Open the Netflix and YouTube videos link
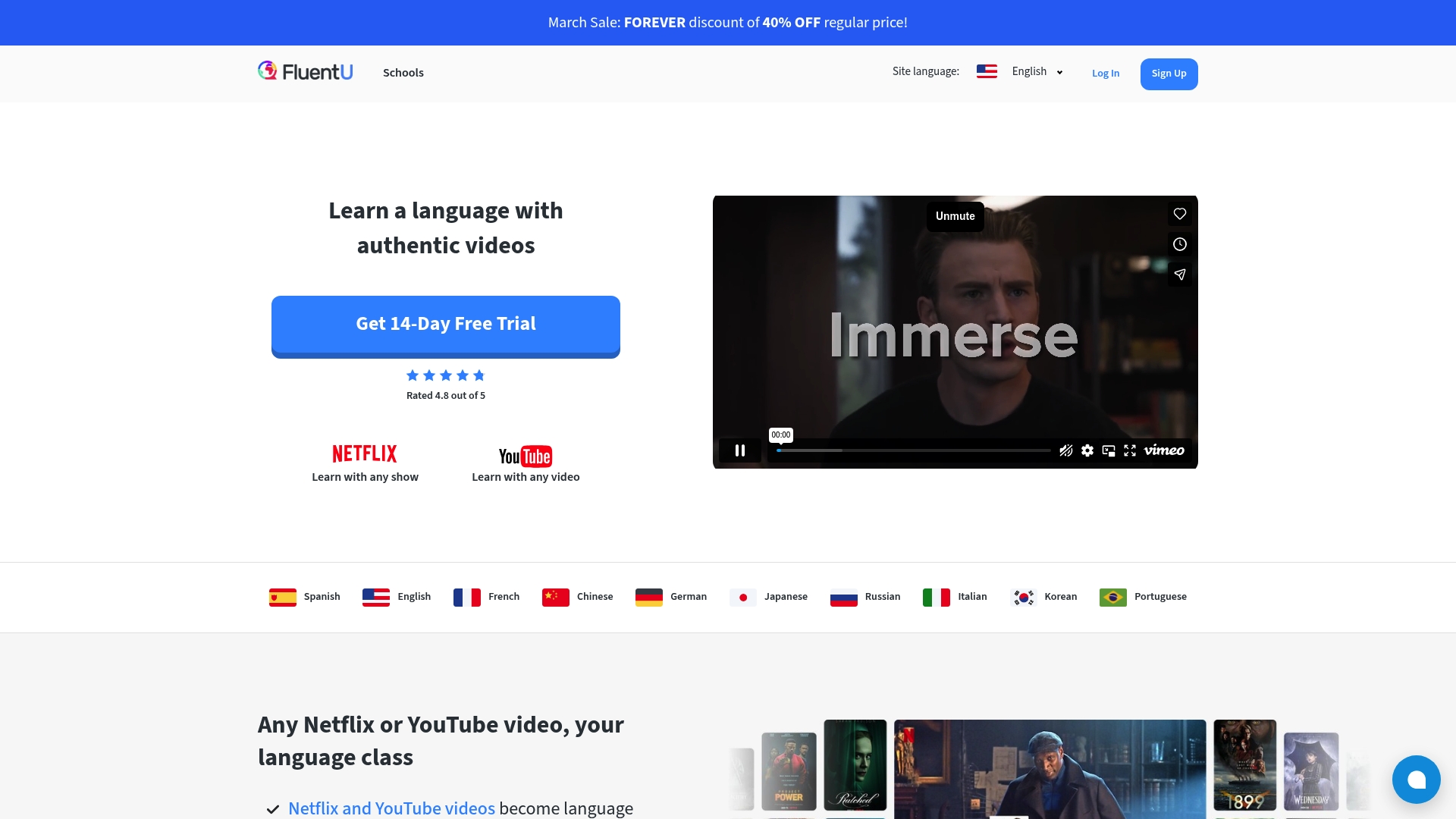1456x819 pixels. pyautogui.click(x=391, y=808)
